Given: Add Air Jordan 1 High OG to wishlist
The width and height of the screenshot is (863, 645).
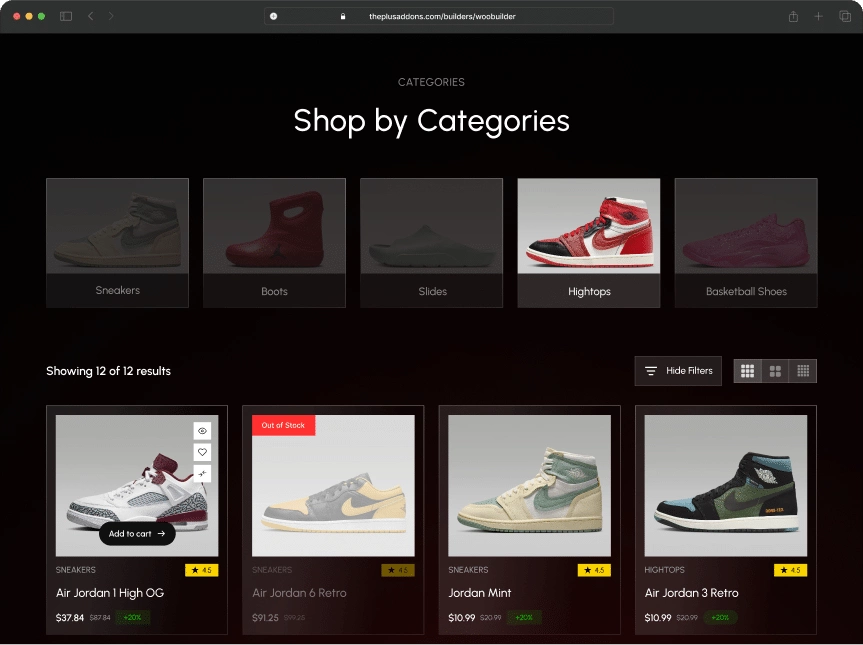Looking at the screenshot, I should click(203, 452).
